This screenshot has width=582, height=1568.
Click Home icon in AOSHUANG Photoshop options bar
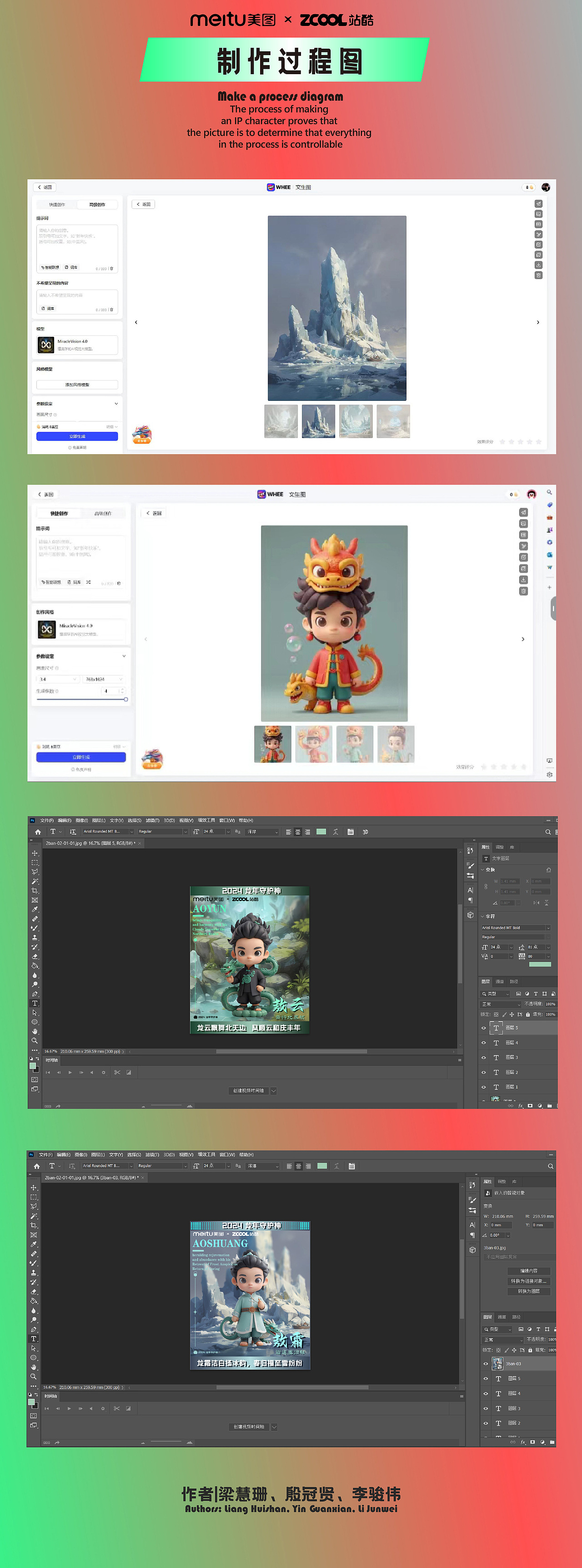[x=36, y=1166]
